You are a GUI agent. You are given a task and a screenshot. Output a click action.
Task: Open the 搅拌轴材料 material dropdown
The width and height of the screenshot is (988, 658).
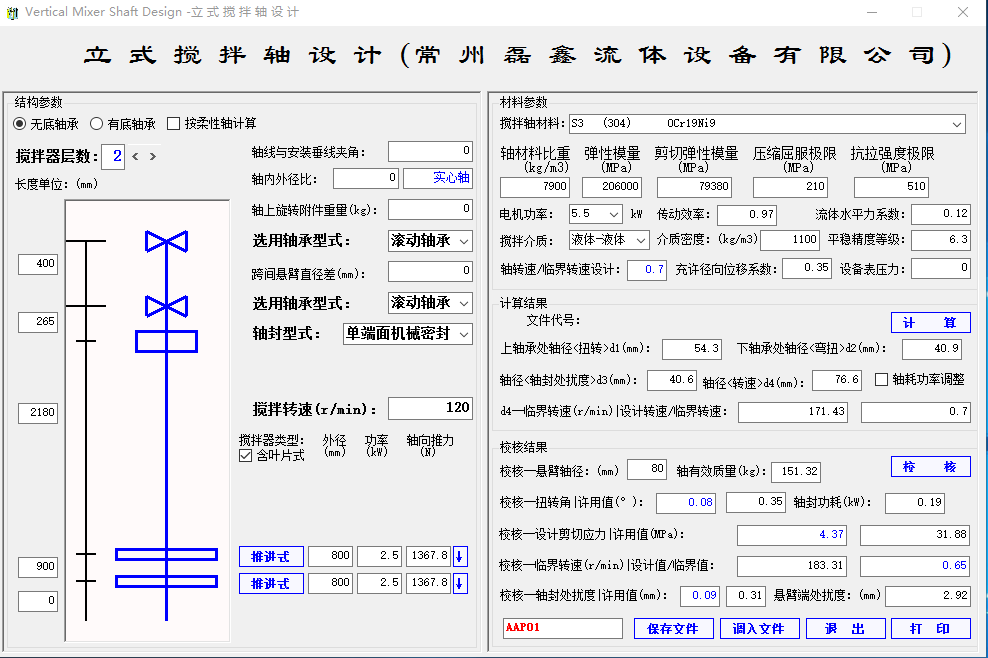[957, 124]
